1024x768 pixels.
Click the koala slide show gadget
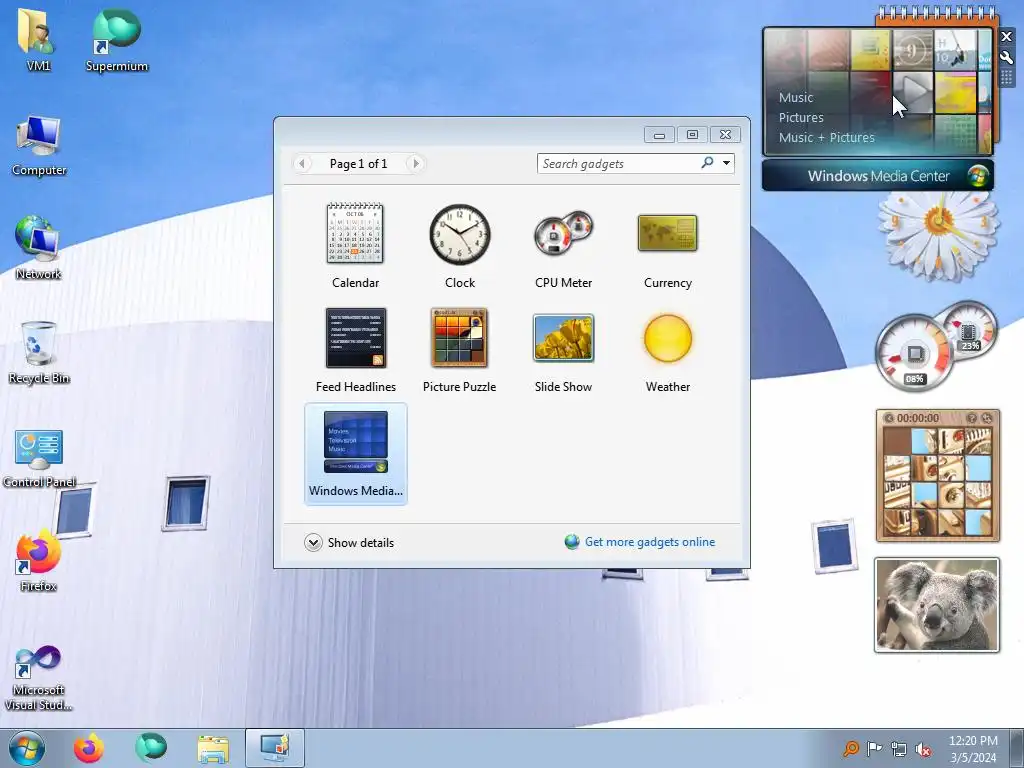click(x=936, y=605)
